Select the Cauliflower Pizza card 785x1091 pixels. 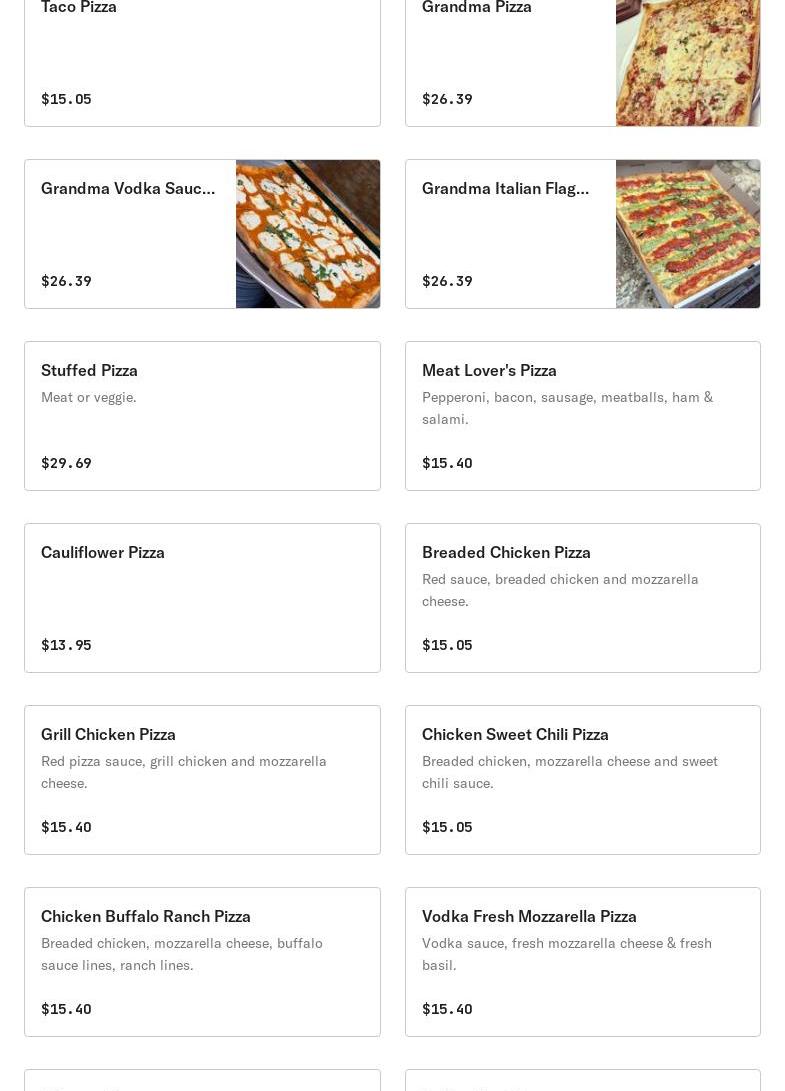203,598
